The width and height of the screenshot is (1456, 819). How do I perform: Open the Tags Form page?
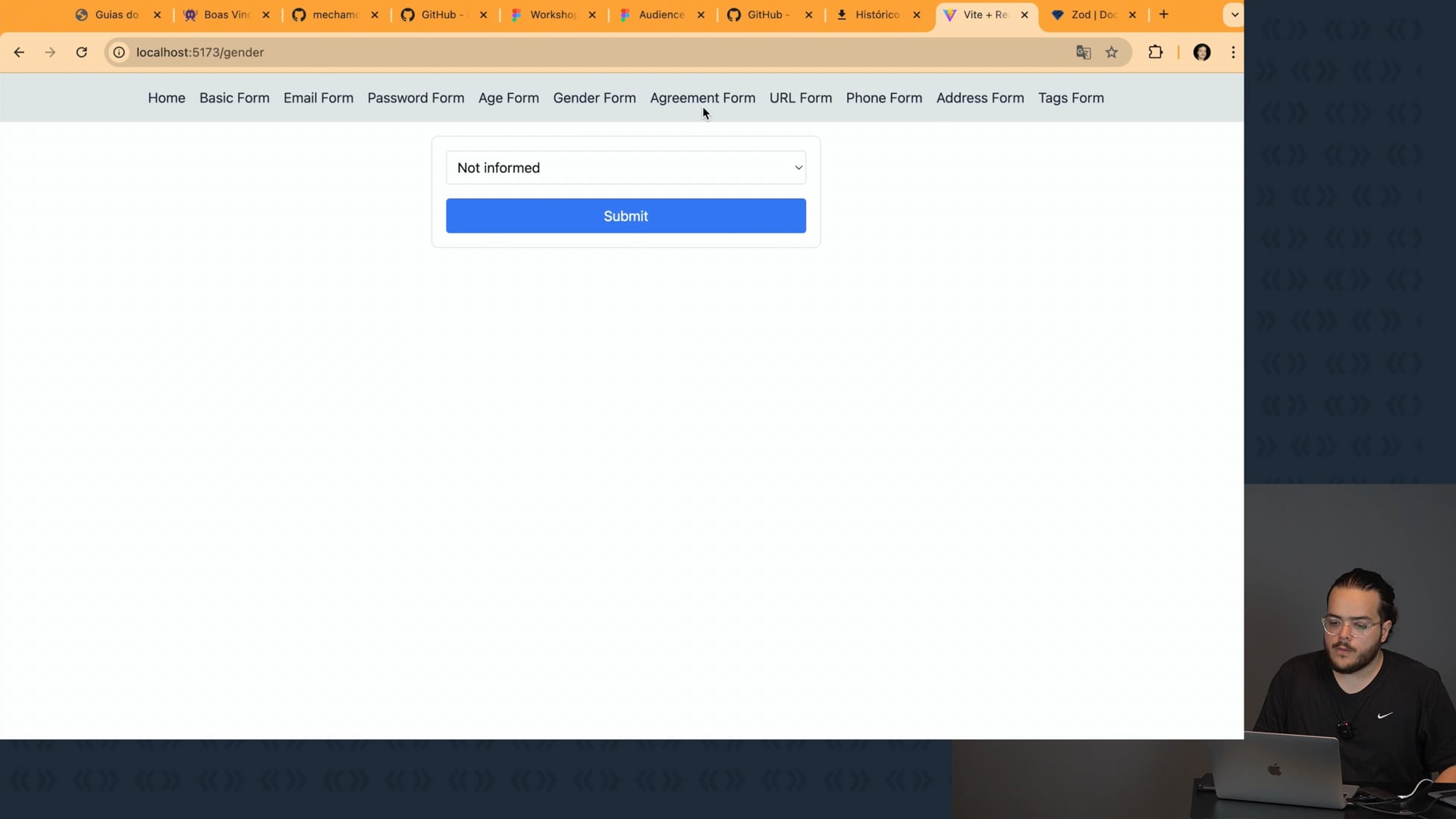click(1071, 98)
